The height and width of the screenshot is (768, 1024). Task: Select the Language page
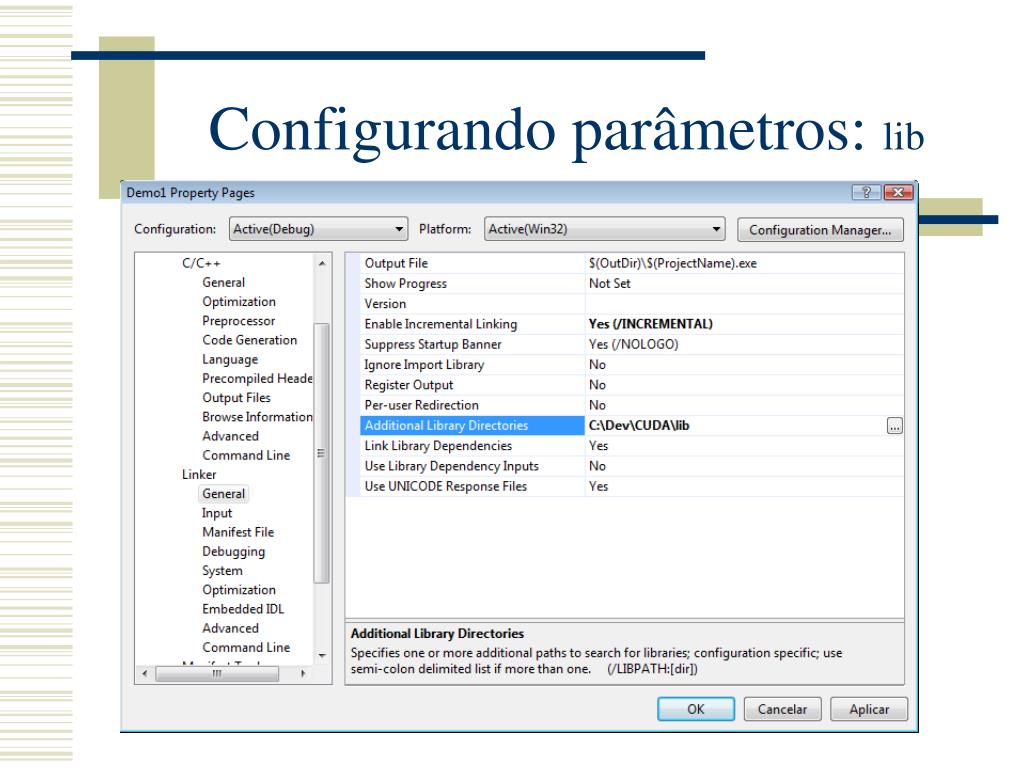pos(230,359)
